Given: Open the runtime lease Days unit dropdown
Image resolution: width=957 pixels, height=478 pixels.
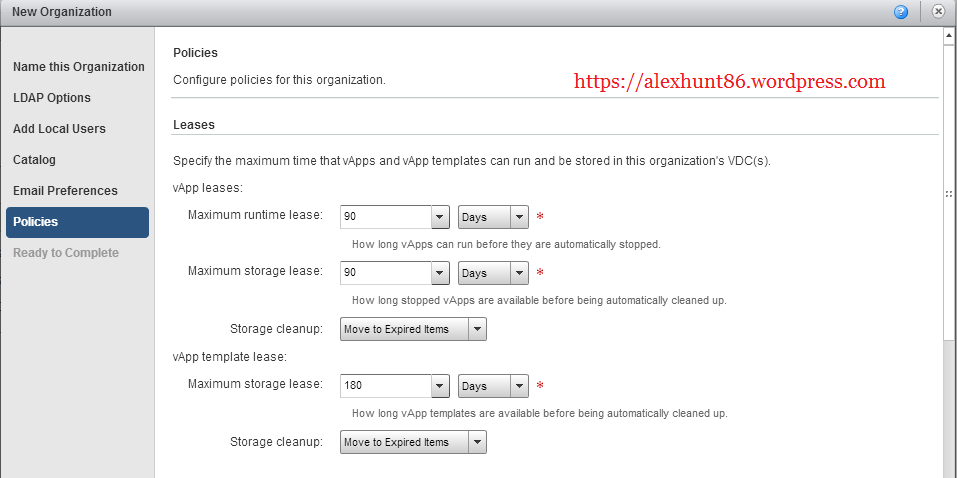Looking at the screenshot, I should 493,217.
